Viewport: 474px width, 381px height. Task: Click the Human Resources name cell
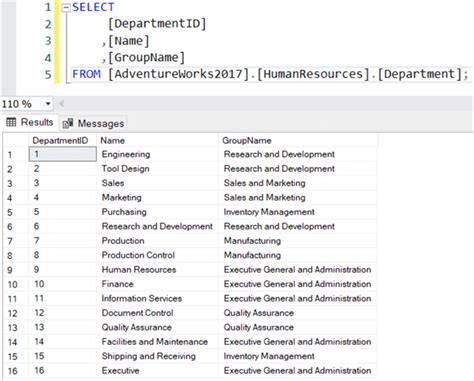point(157,270)
